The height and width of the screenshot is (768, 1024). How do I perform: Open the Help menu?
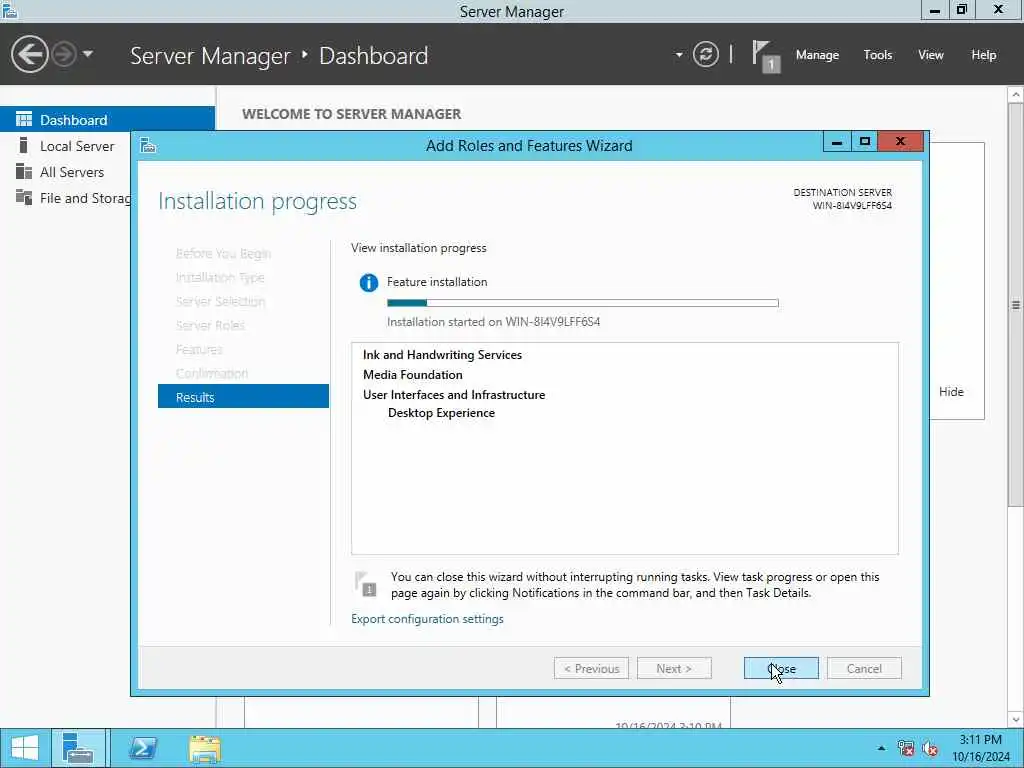coord(984,55)
